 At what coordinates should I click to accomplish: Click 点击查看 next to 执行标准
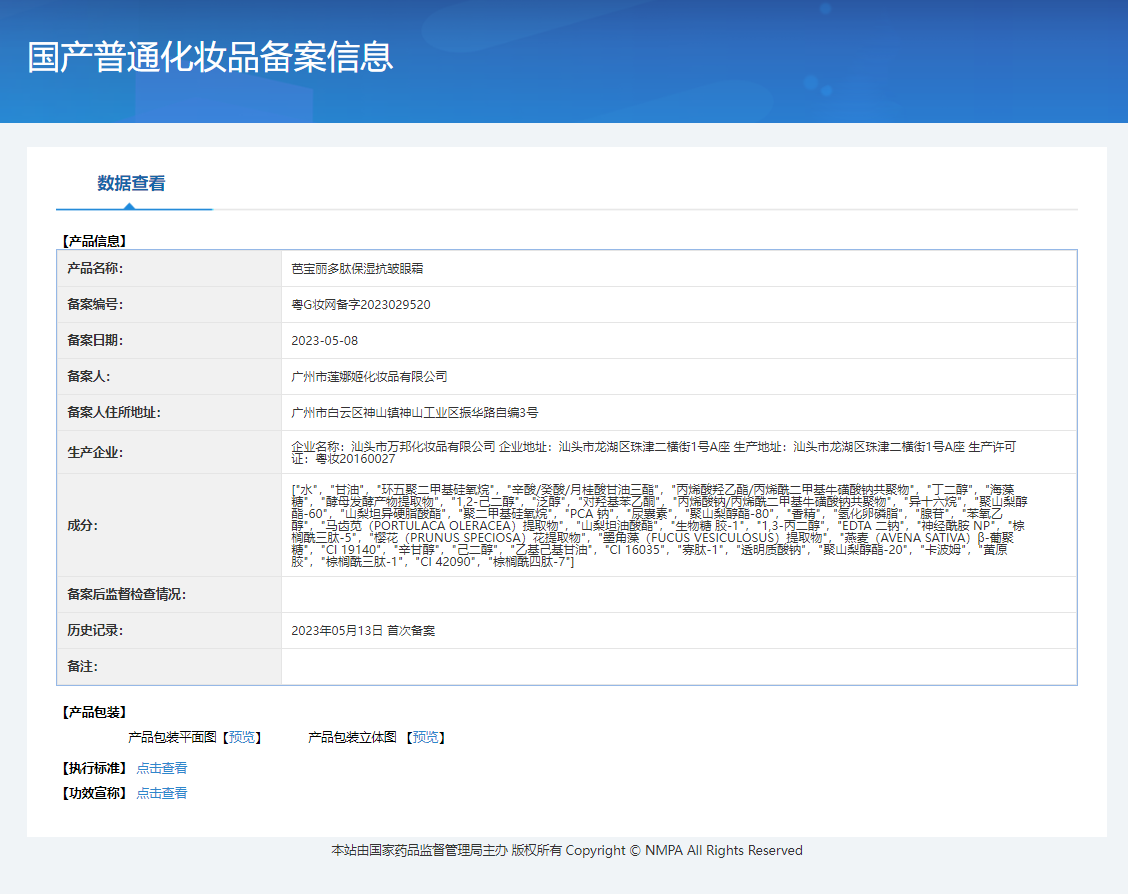162,768
